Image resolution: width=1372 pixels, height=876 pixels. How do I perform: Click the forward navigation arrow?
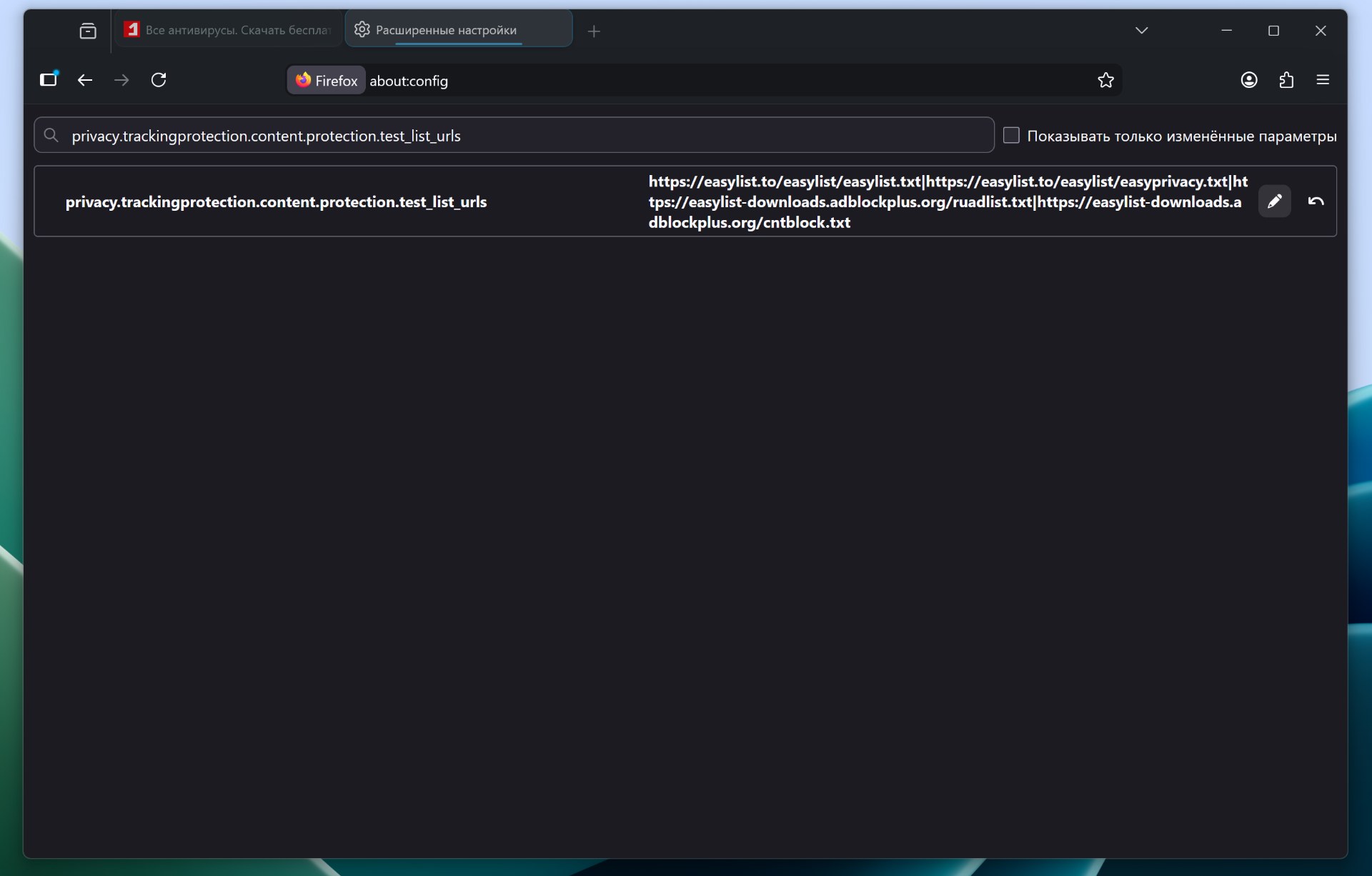tap(121, 80)
